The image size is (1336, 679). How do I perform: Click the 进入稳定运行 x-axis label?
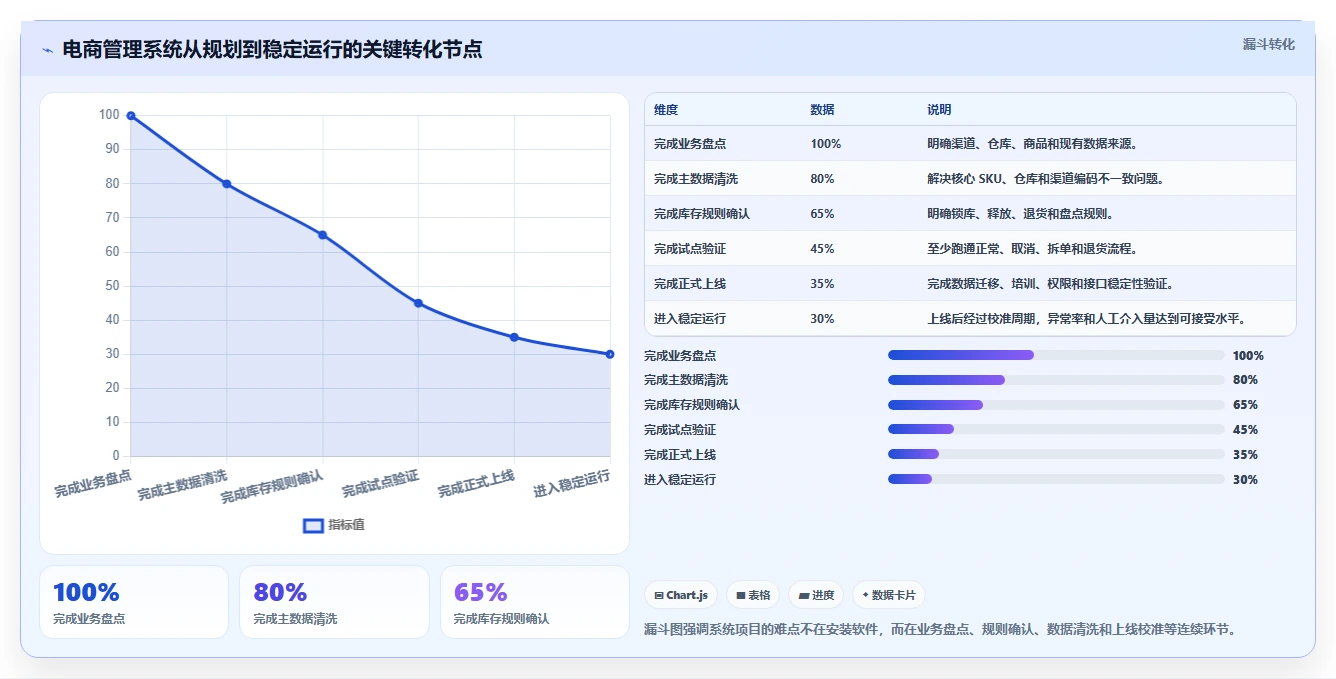(572, 483)
